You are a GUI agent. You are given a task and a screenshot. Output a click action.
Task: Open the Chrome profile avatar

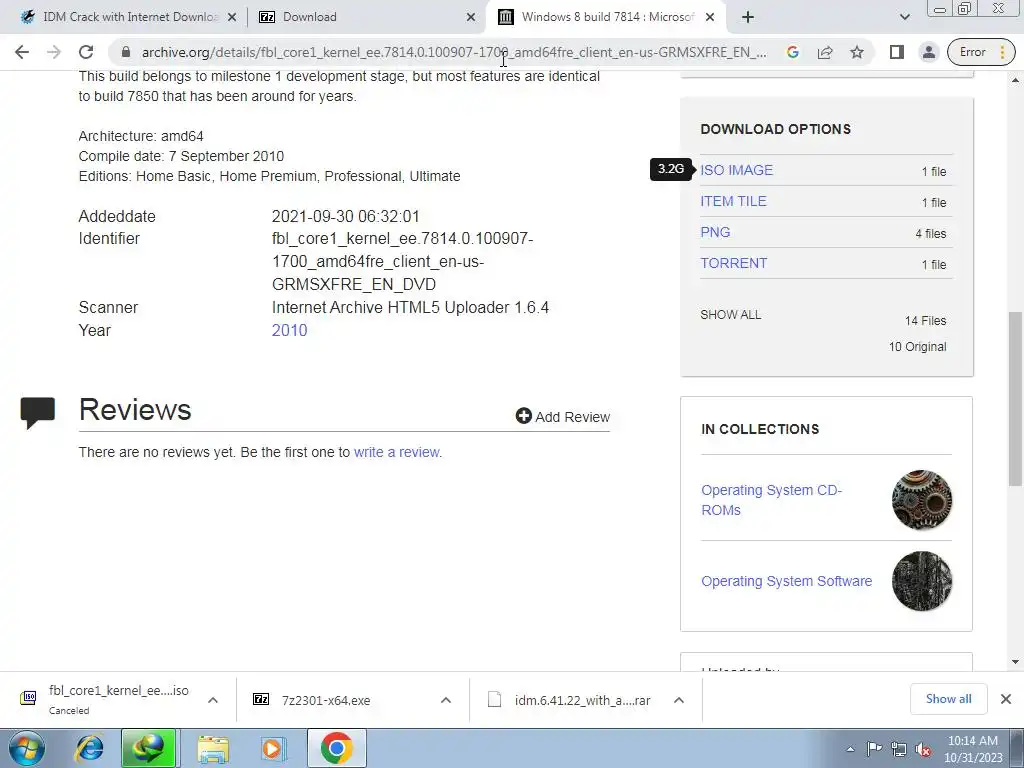point(928,52)
